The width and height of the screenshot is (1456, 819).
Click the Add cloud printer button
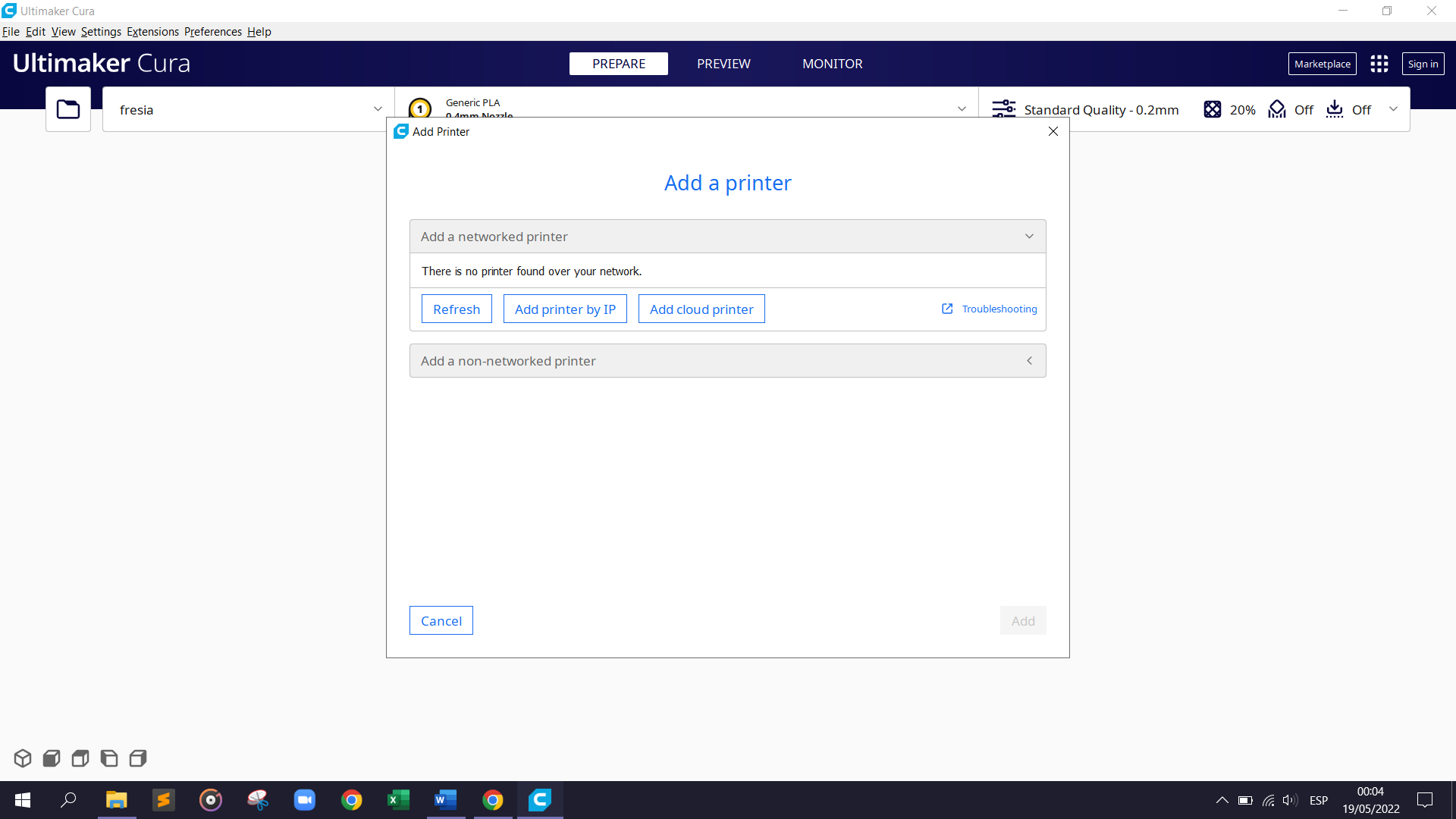point(701,309)
